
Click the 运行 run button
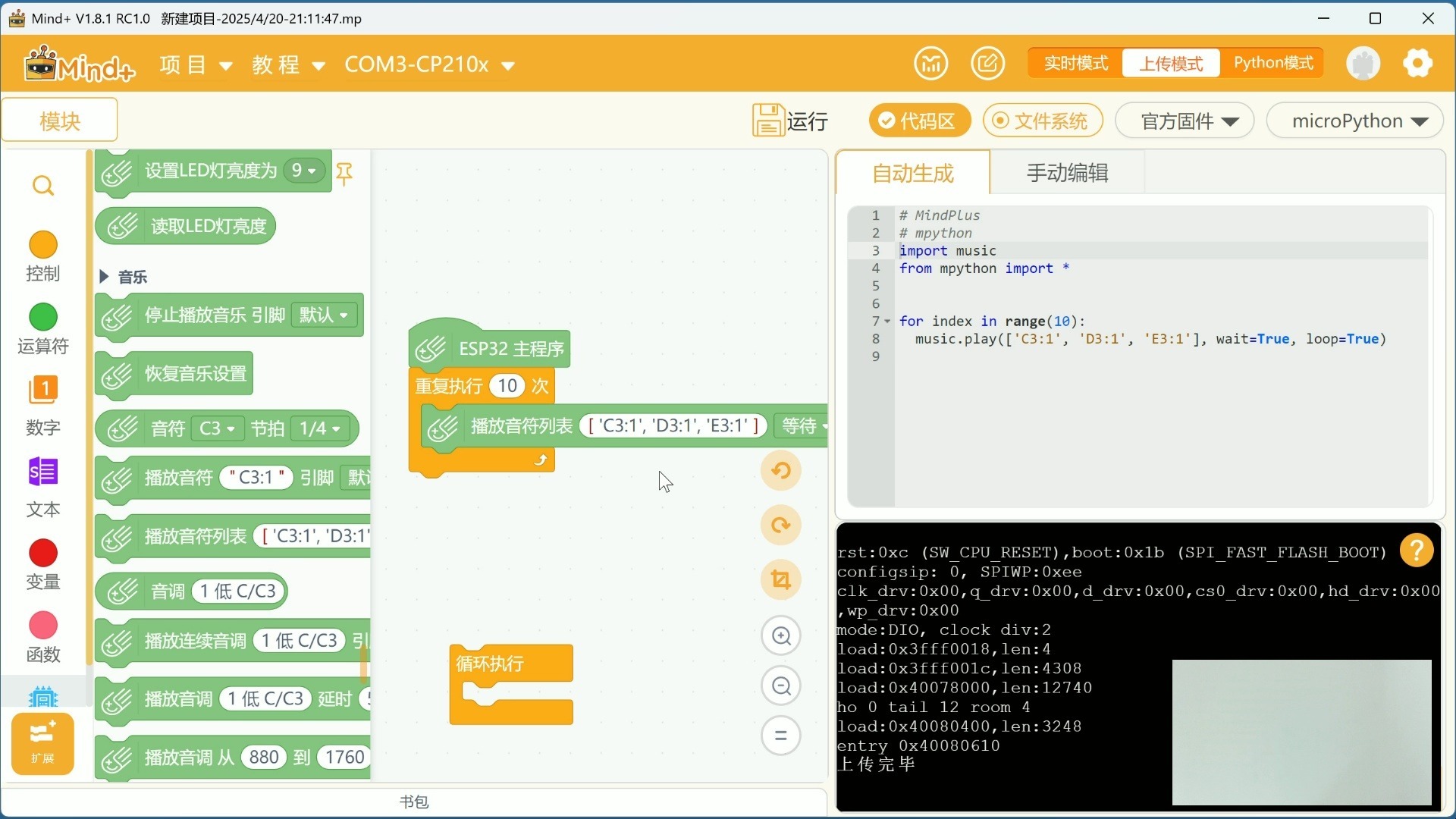pos(791,121)
